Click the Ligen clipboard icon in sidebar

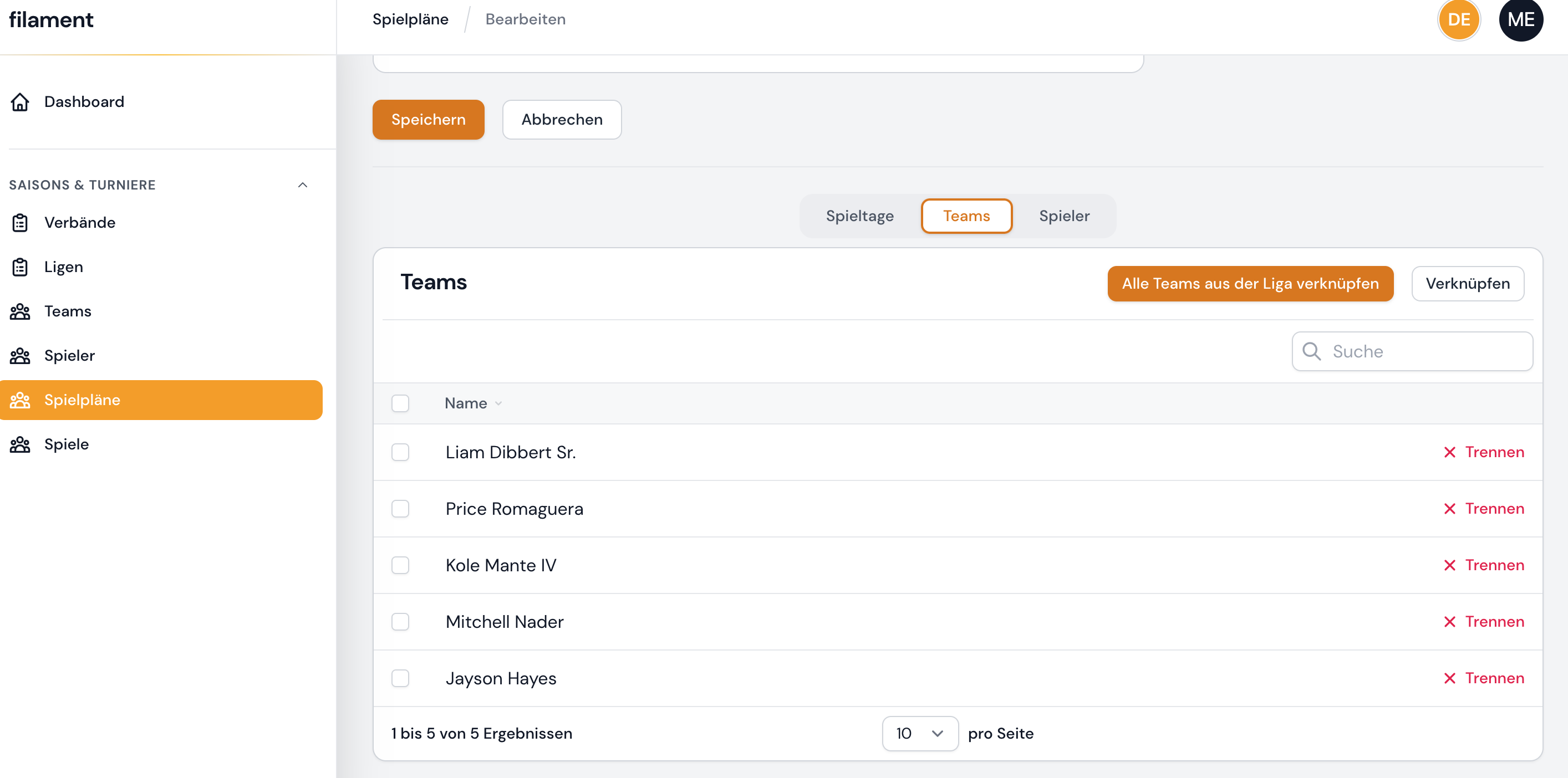tap(20, 267)
